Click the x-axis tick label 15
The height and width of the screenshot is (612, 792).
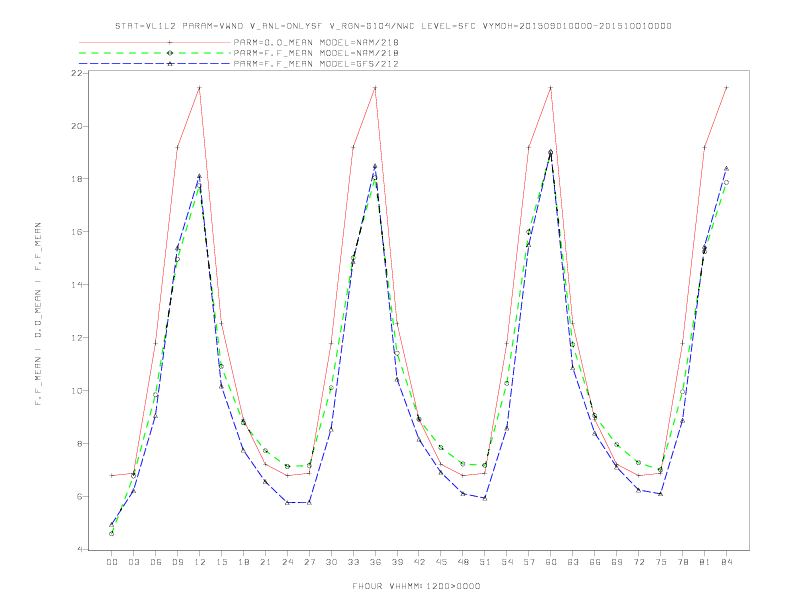pyautogui.click(x=221, y=562)
